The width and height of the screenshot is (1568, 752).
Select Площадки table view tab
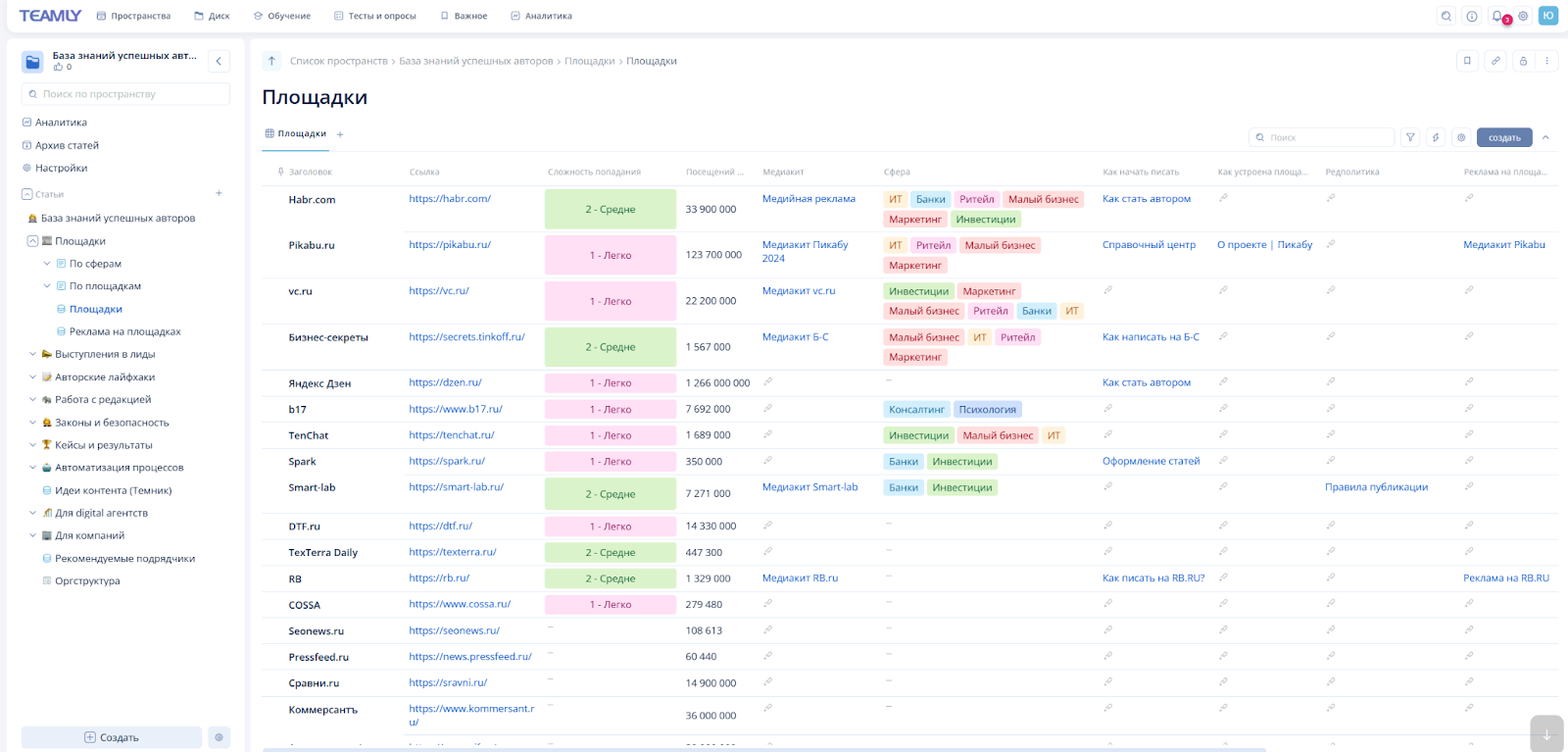pos(296,133)
